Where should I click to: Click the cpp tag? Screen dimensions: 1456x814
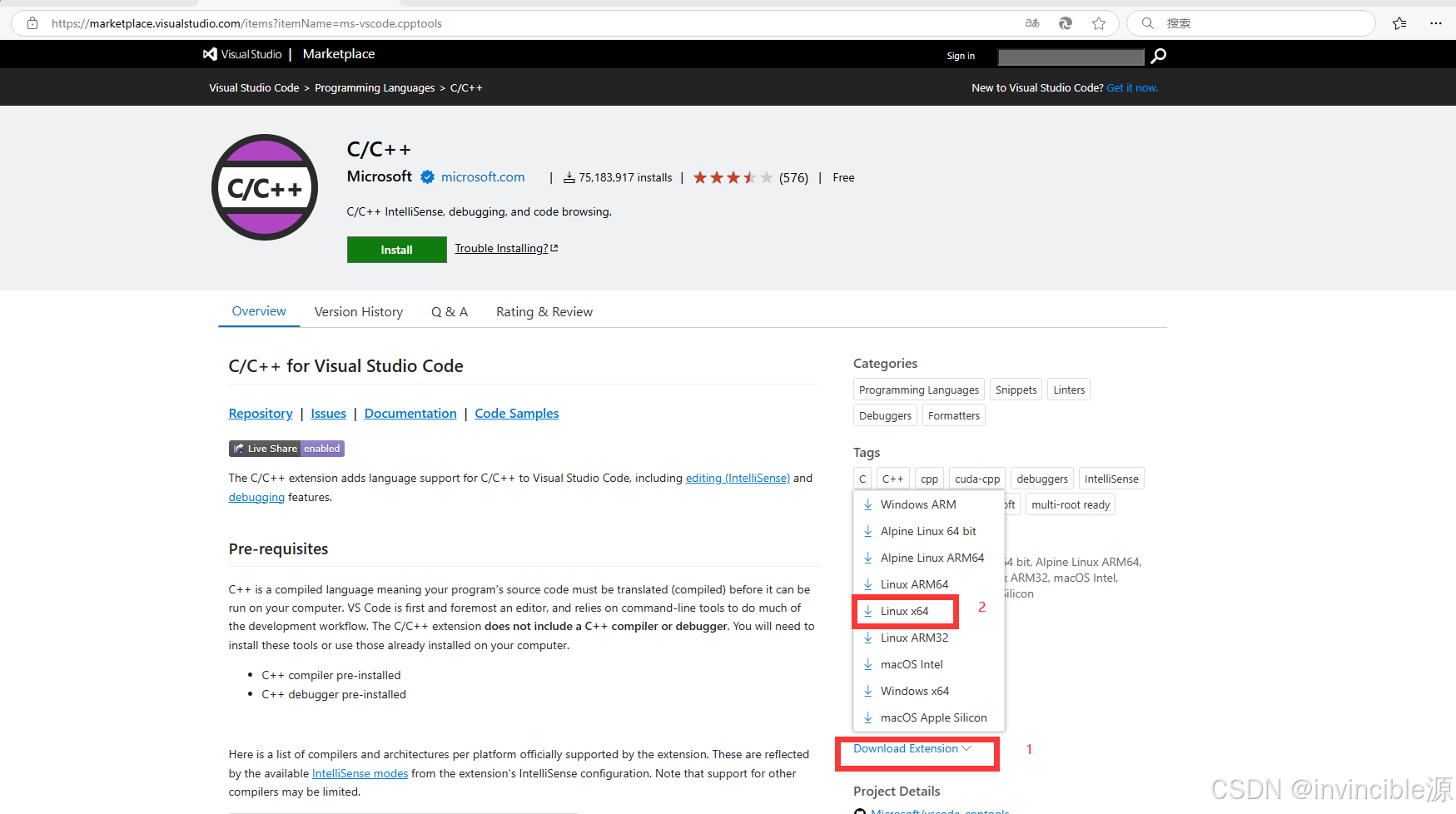pos(929,479)
